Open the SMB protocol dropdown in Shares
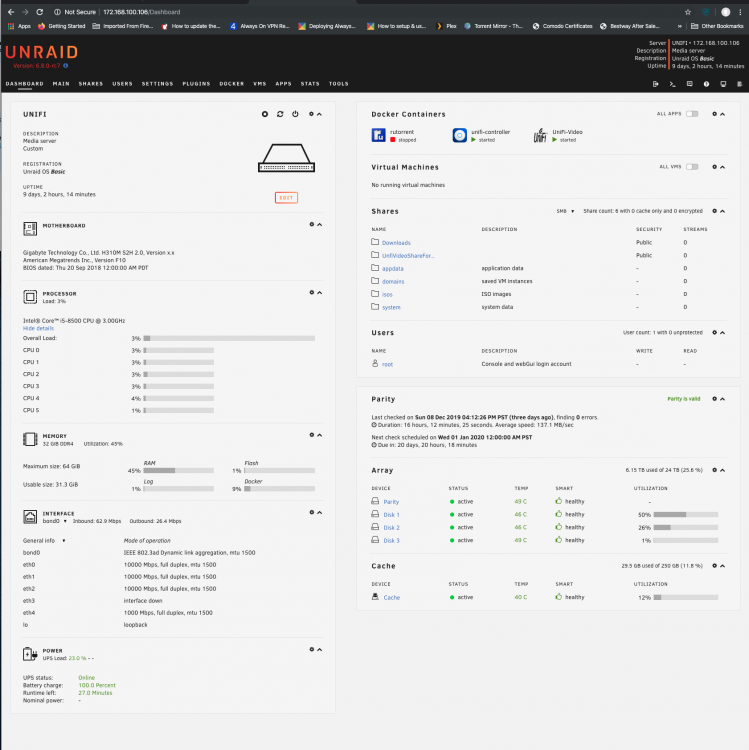Image resolution: width=749 pixels, height=750 pixels. [565, 211]
